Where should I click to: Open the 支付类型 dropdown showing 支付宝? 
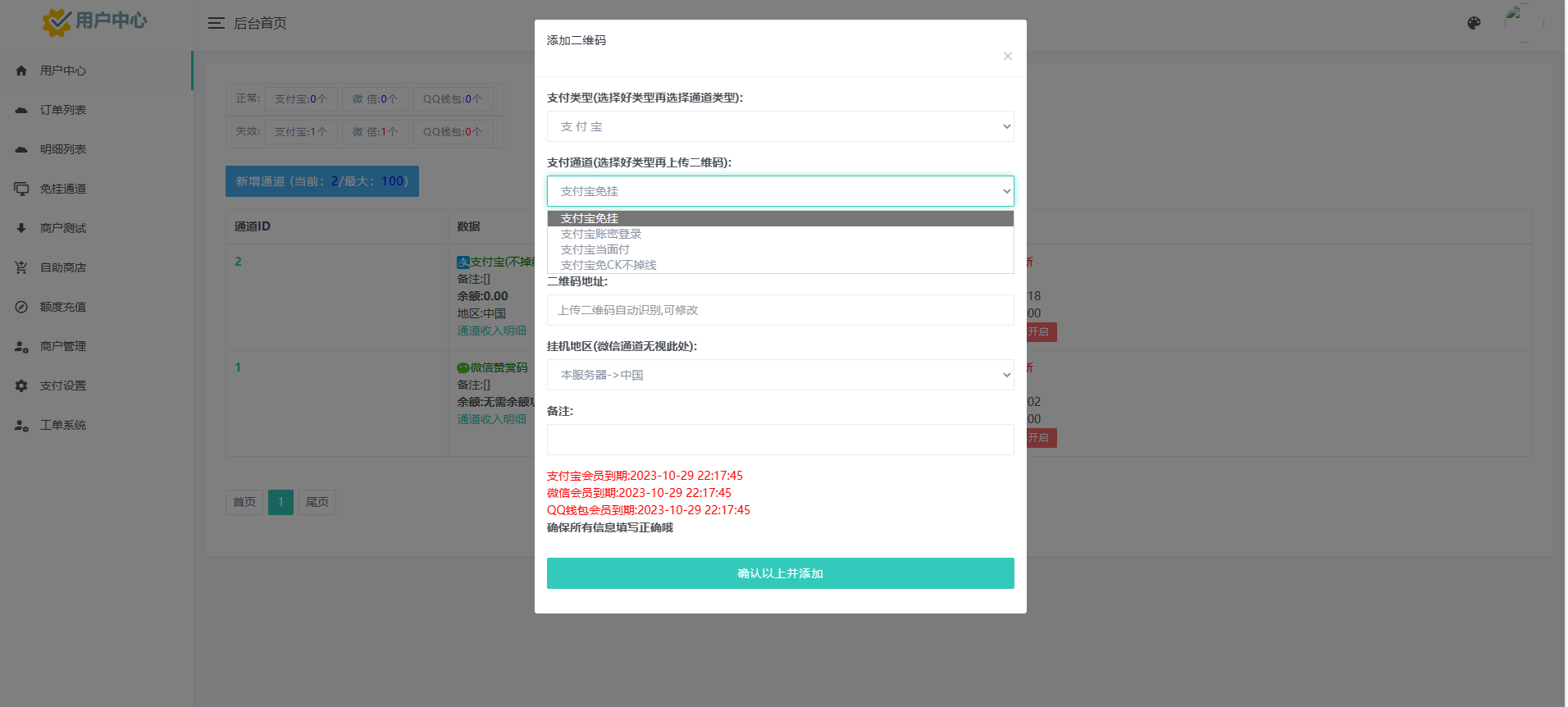[780, 126]
